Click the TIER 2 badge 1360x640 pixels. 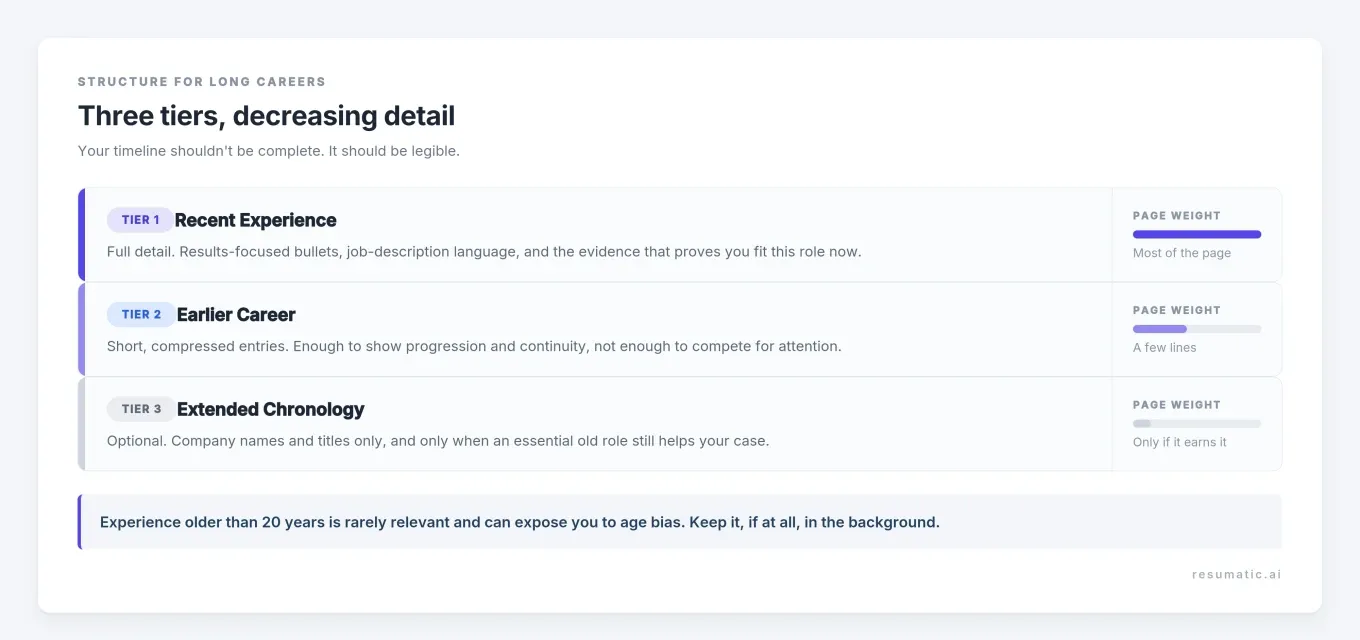pos(141,315)
